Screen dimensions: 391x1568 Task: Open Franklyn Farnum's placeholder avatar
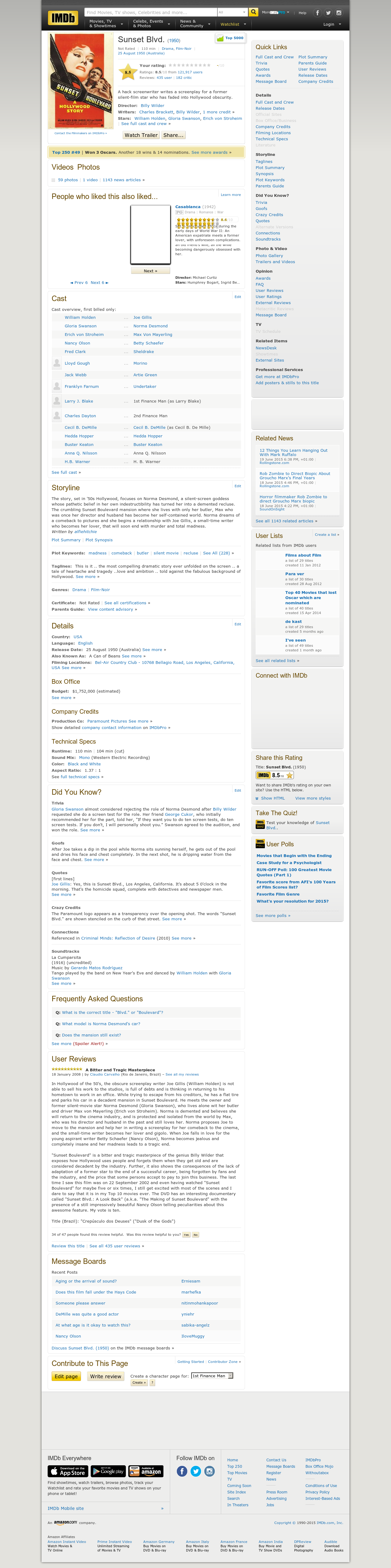tap(57, 387)
